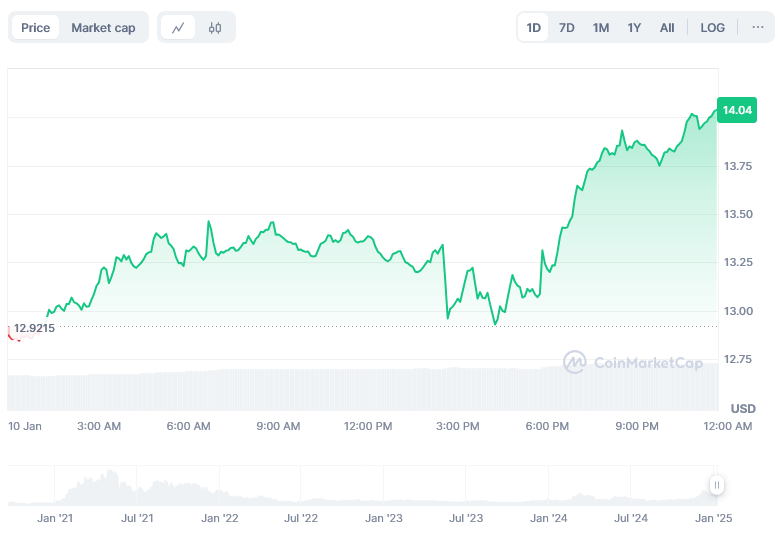Click the 13.50 y-axis label

[738, 214]
